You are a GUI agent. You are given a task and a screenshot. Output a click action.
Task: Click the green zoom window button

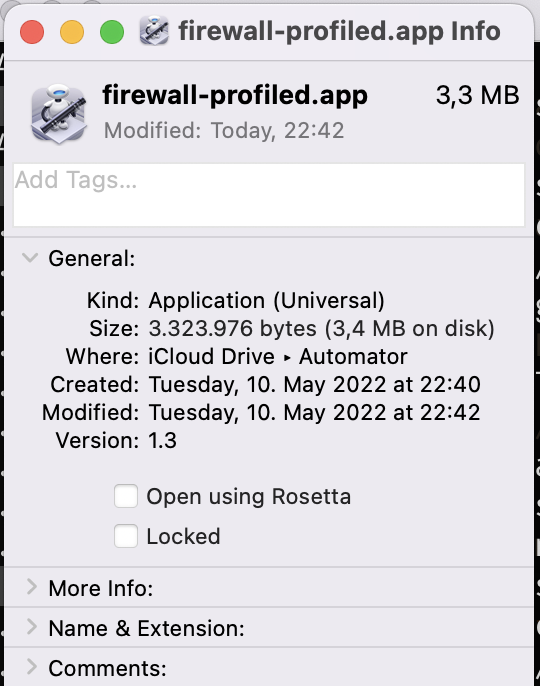112,32
